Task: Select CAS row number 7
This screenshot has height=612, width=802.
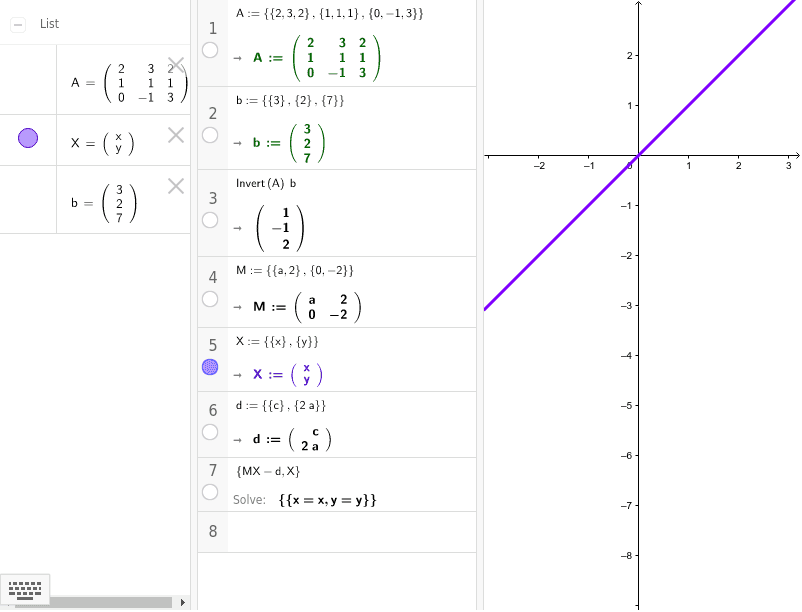Action: coord(213,470)
